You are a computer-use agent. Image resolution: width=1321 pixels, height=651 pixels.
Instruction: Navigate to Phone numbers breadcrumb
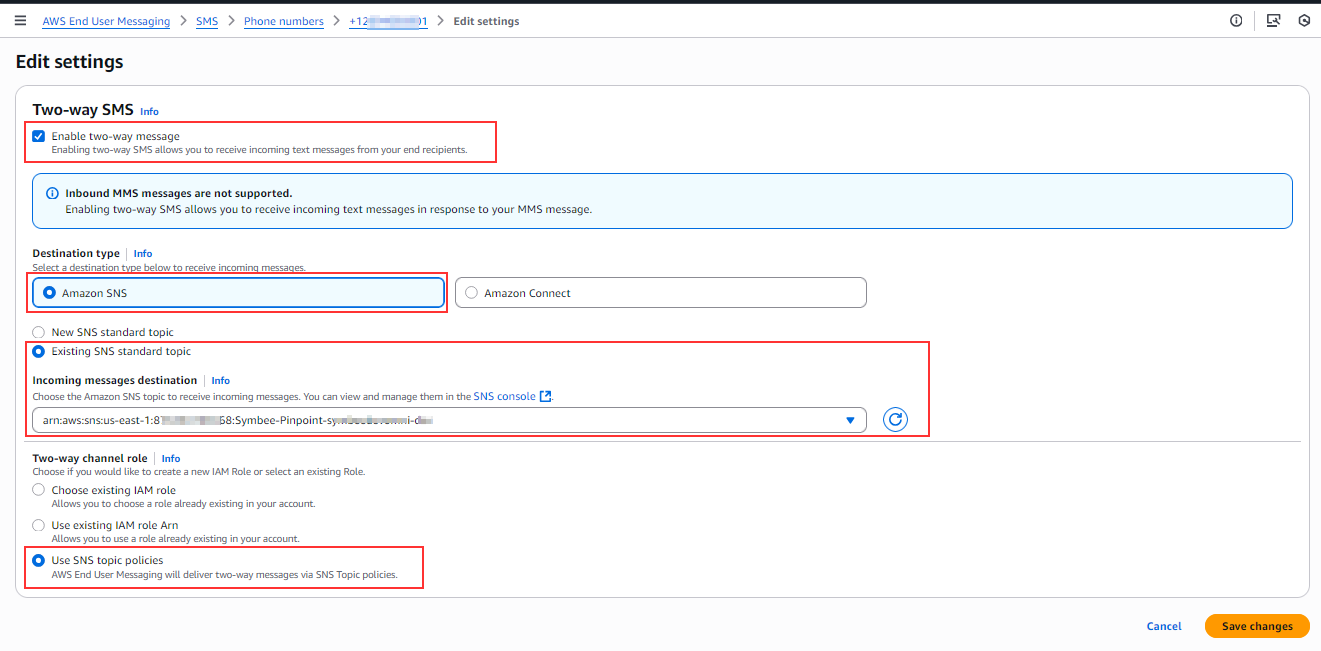(284, 21)
